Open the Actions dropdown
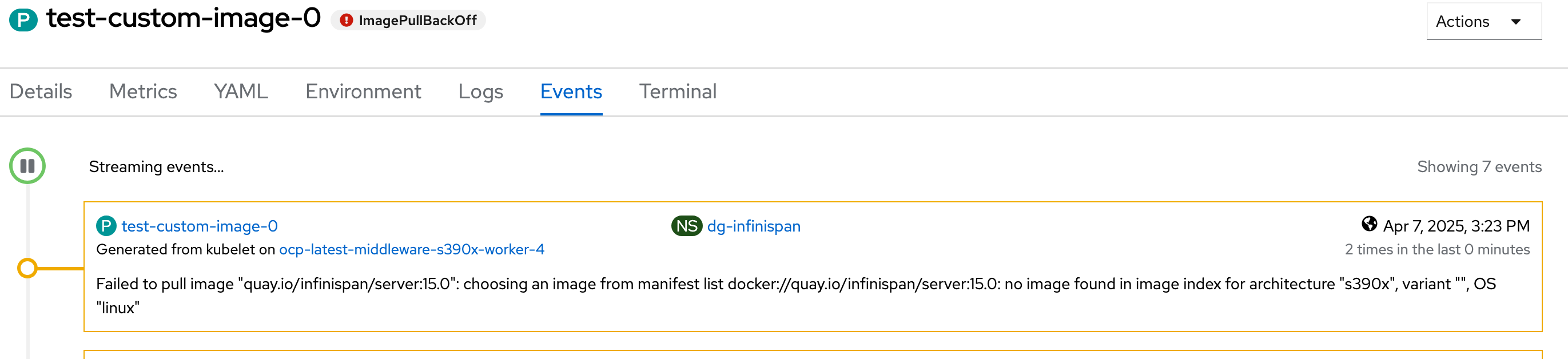 1483,21
